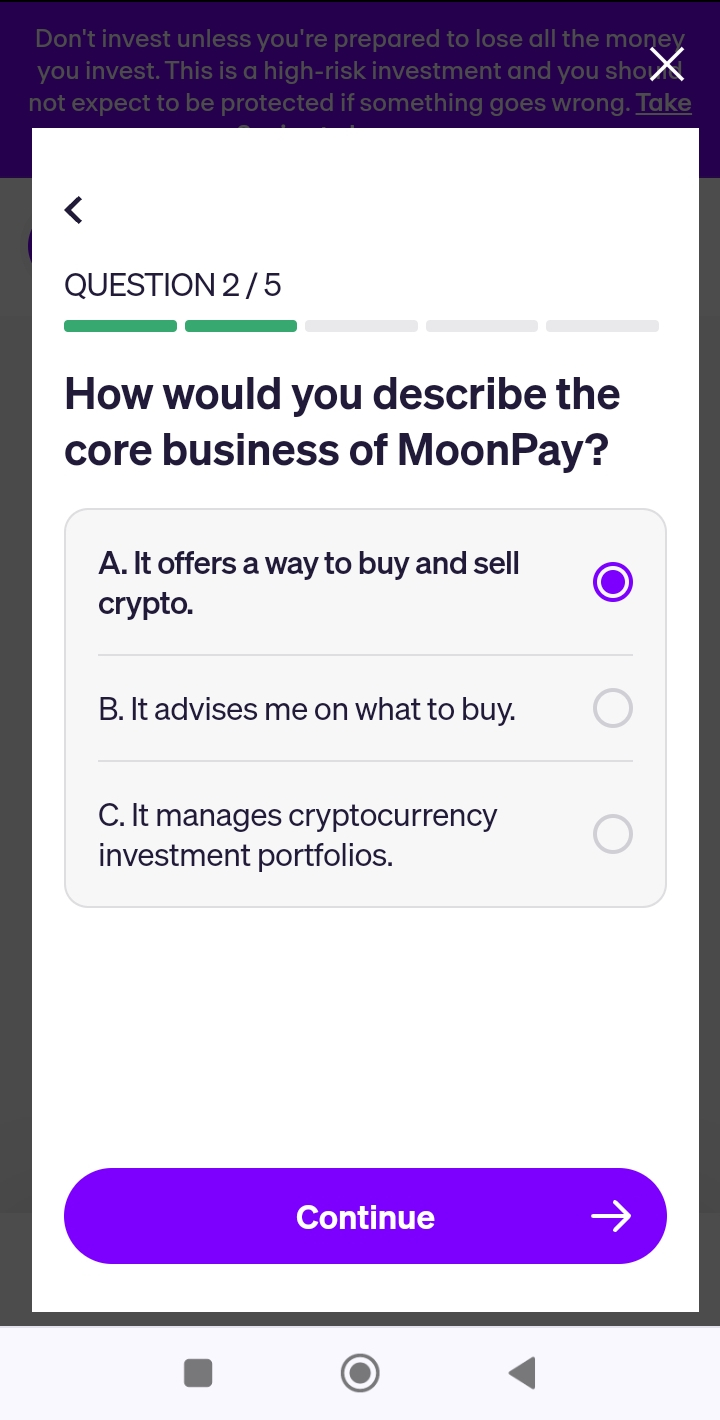
Task: Open the 'Take' risk warning link
Action: click(664, 103)
